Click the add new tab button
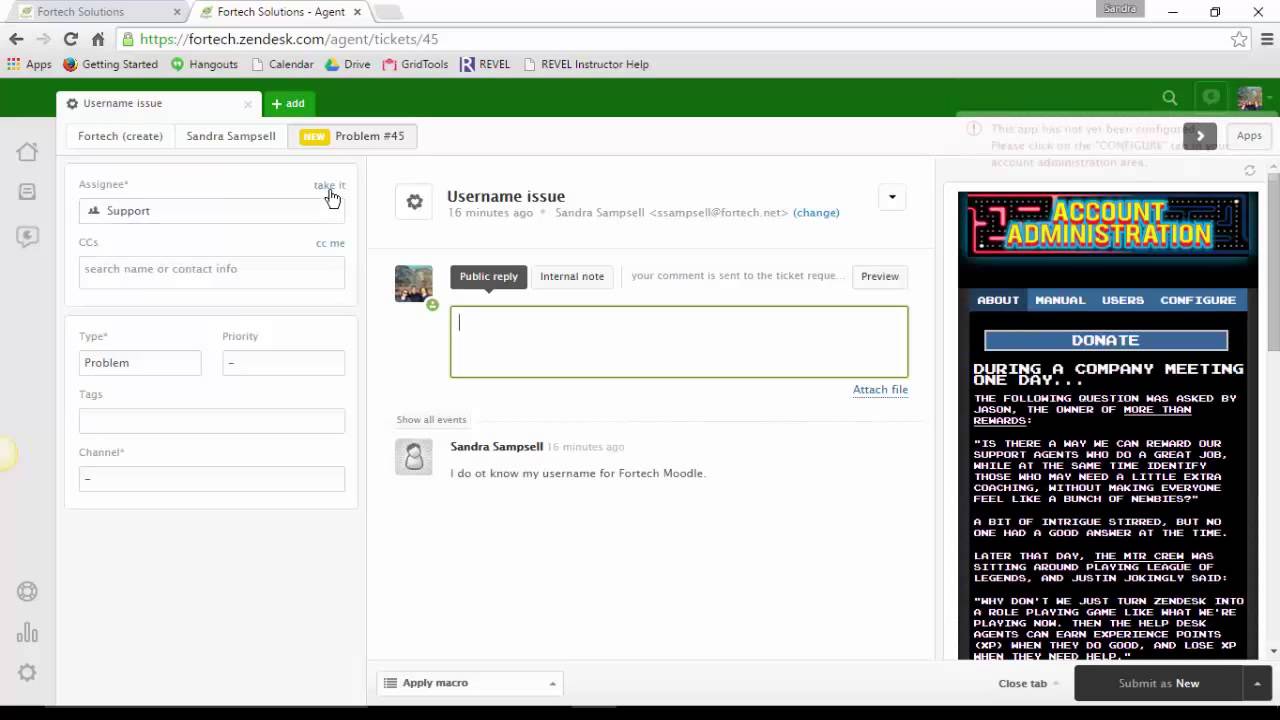 (288, 103)
